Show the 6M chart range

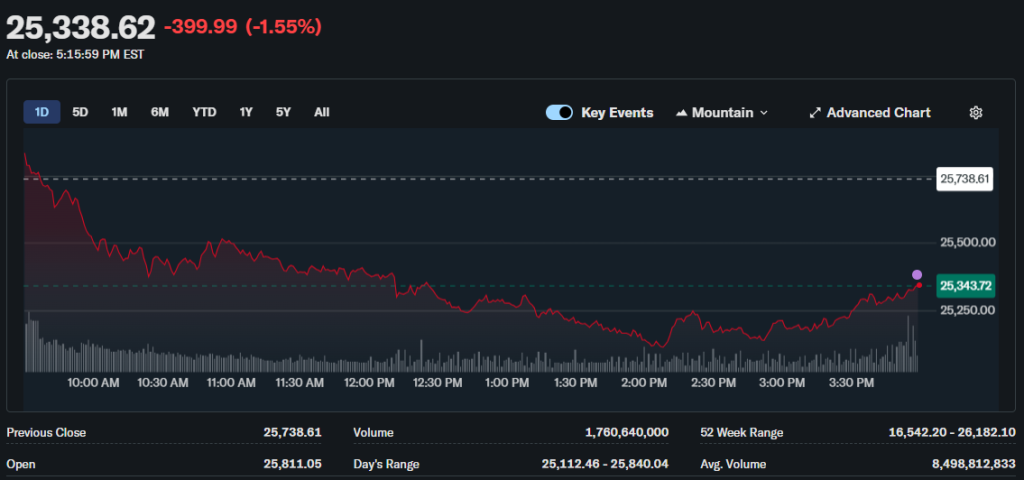(160, 112)
